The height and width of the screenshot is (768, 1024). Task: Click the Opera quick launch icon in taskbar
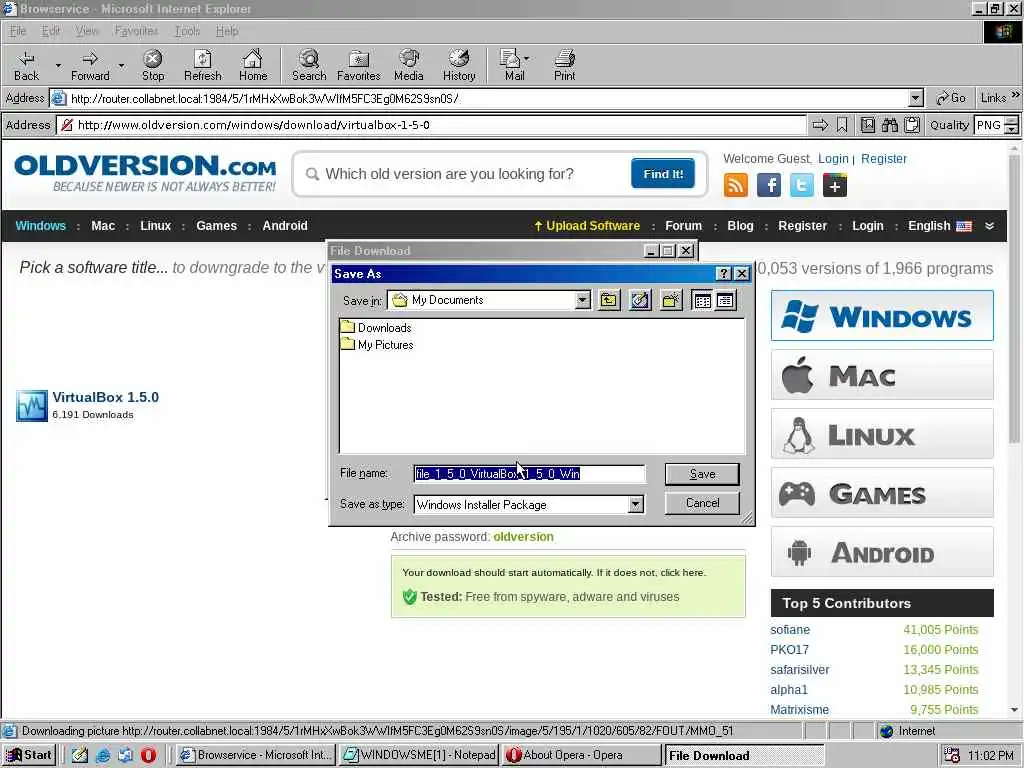[x=149, y=755]
